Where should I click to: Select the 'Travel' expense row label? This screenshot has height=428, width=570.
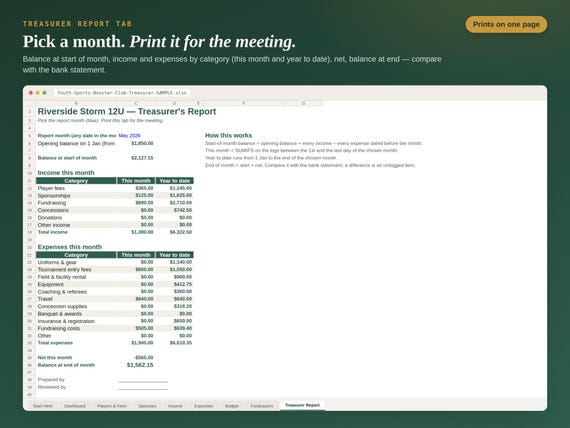tap(45, 299)
